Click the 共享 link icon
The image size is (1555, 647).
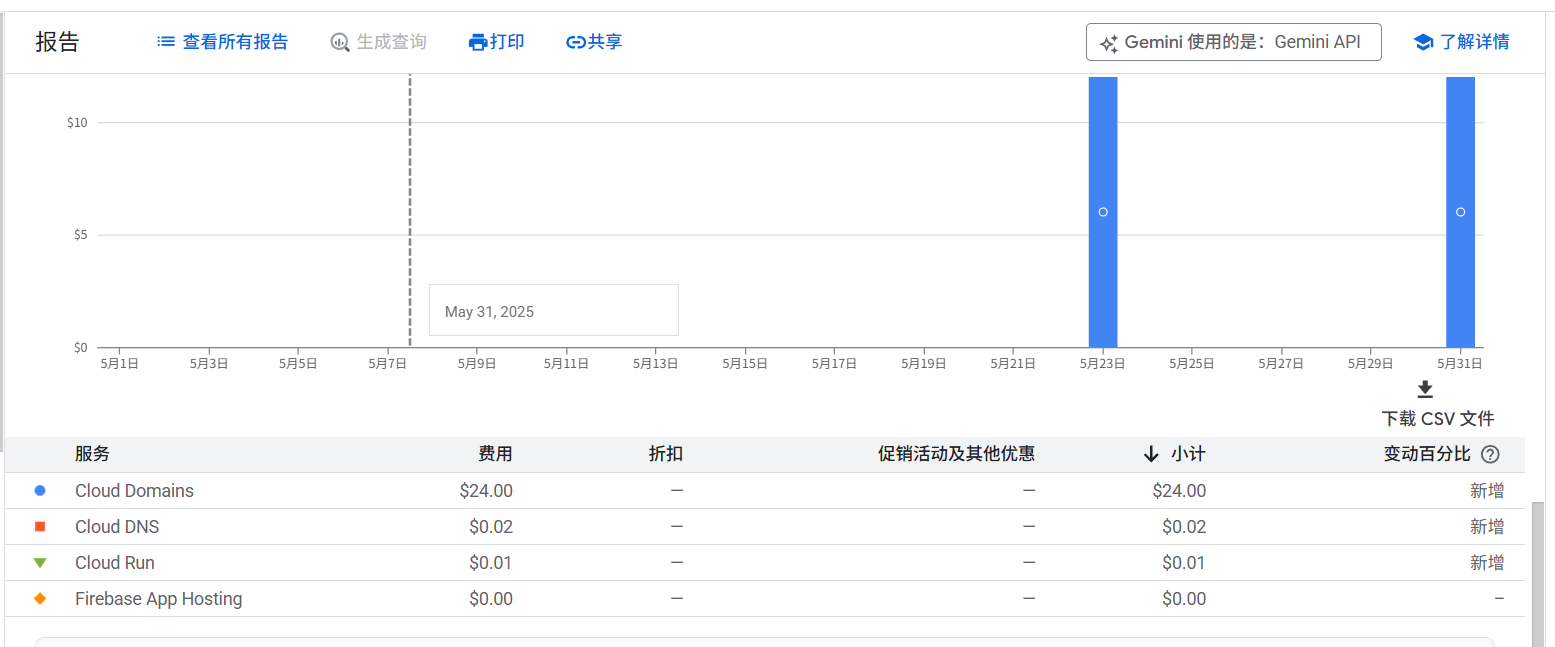(575, 42)
